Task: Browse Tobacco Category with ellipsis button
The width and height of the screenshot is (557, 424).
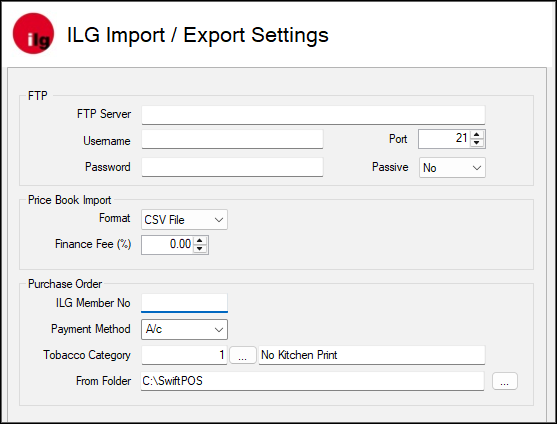Action: pos(243,355)
